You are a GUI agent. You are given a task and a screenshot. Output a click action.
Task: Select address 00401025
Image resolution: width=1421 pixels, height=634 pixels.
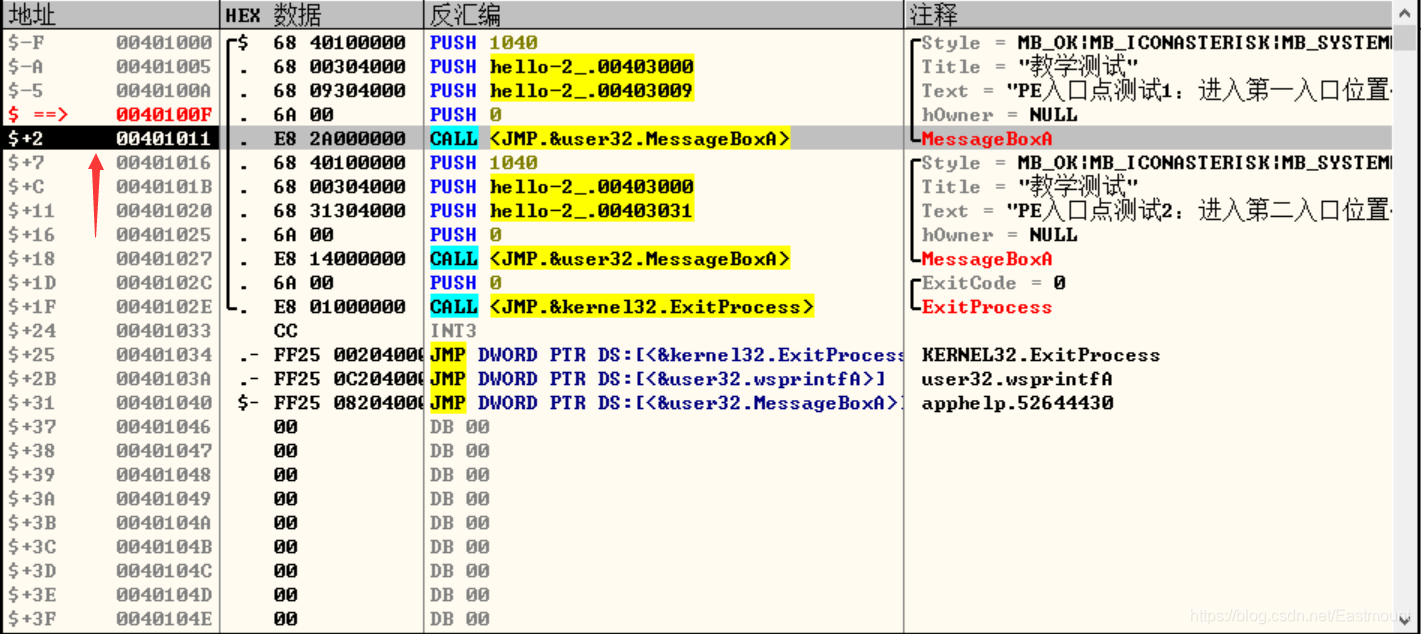(x=164, y=235)
